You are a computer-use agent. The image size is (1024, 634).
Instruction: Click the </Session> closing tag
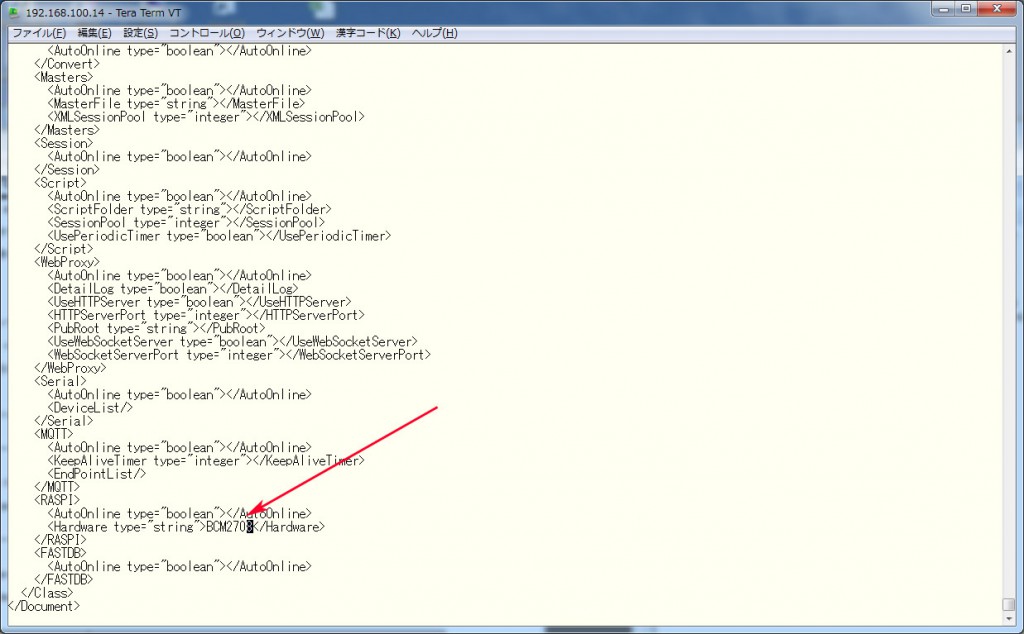coord(67,170)
